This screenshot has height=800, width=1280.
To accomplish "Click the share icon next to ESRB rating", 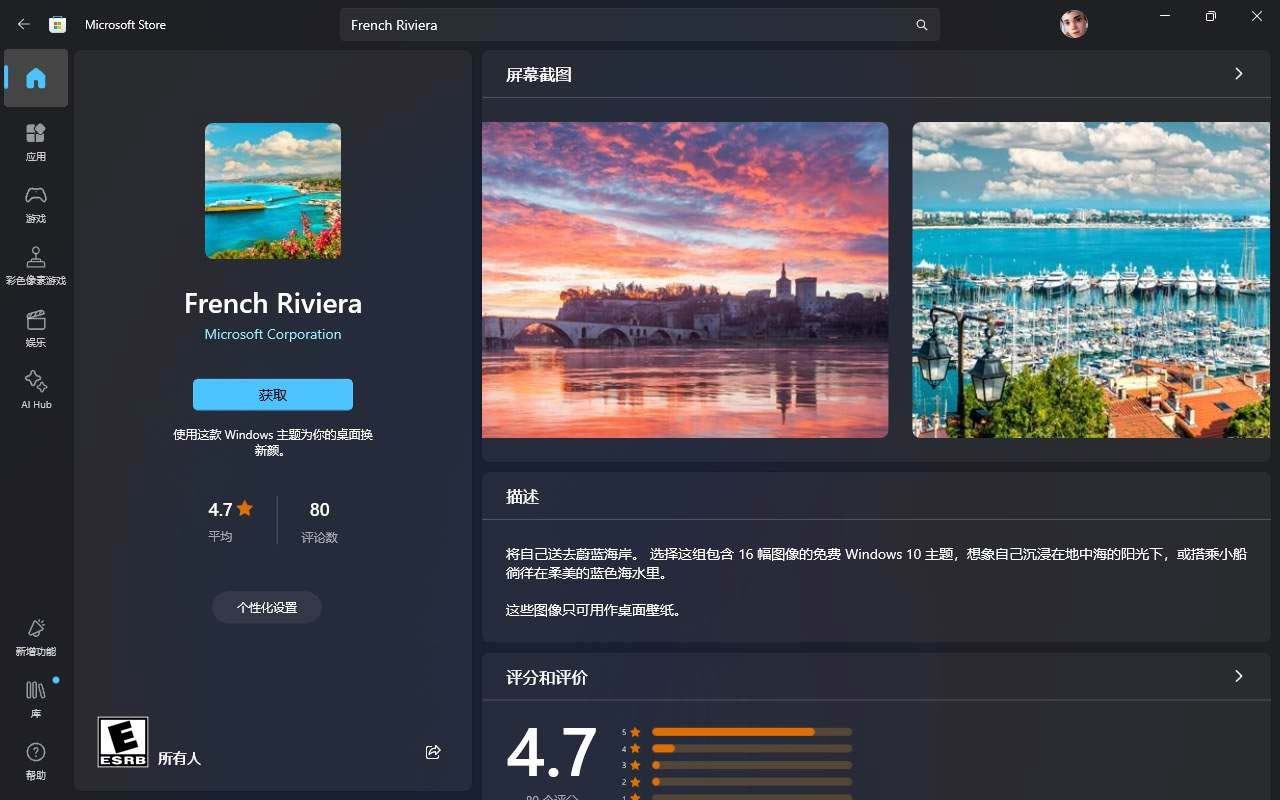I will [433, 752].
